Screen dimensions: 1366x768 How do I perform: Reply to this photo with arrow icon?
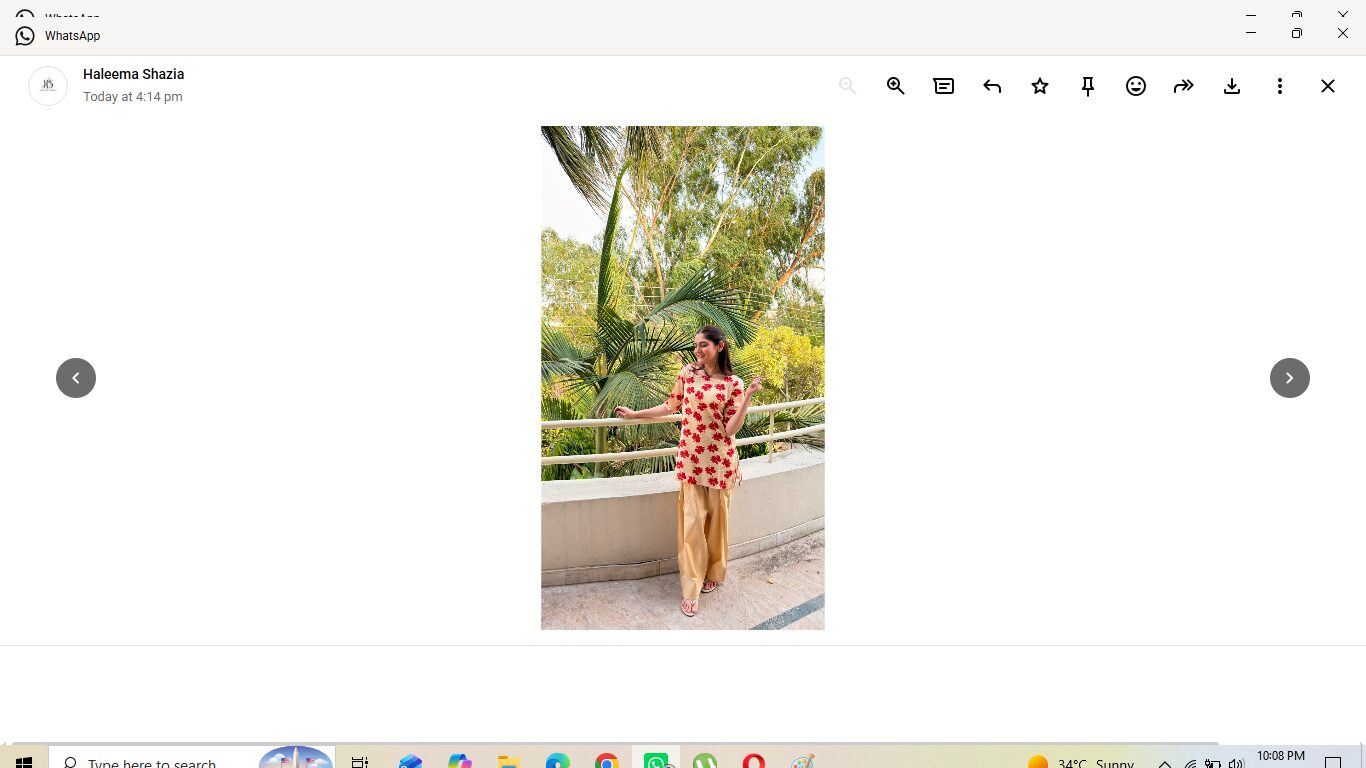coord(991,86)
